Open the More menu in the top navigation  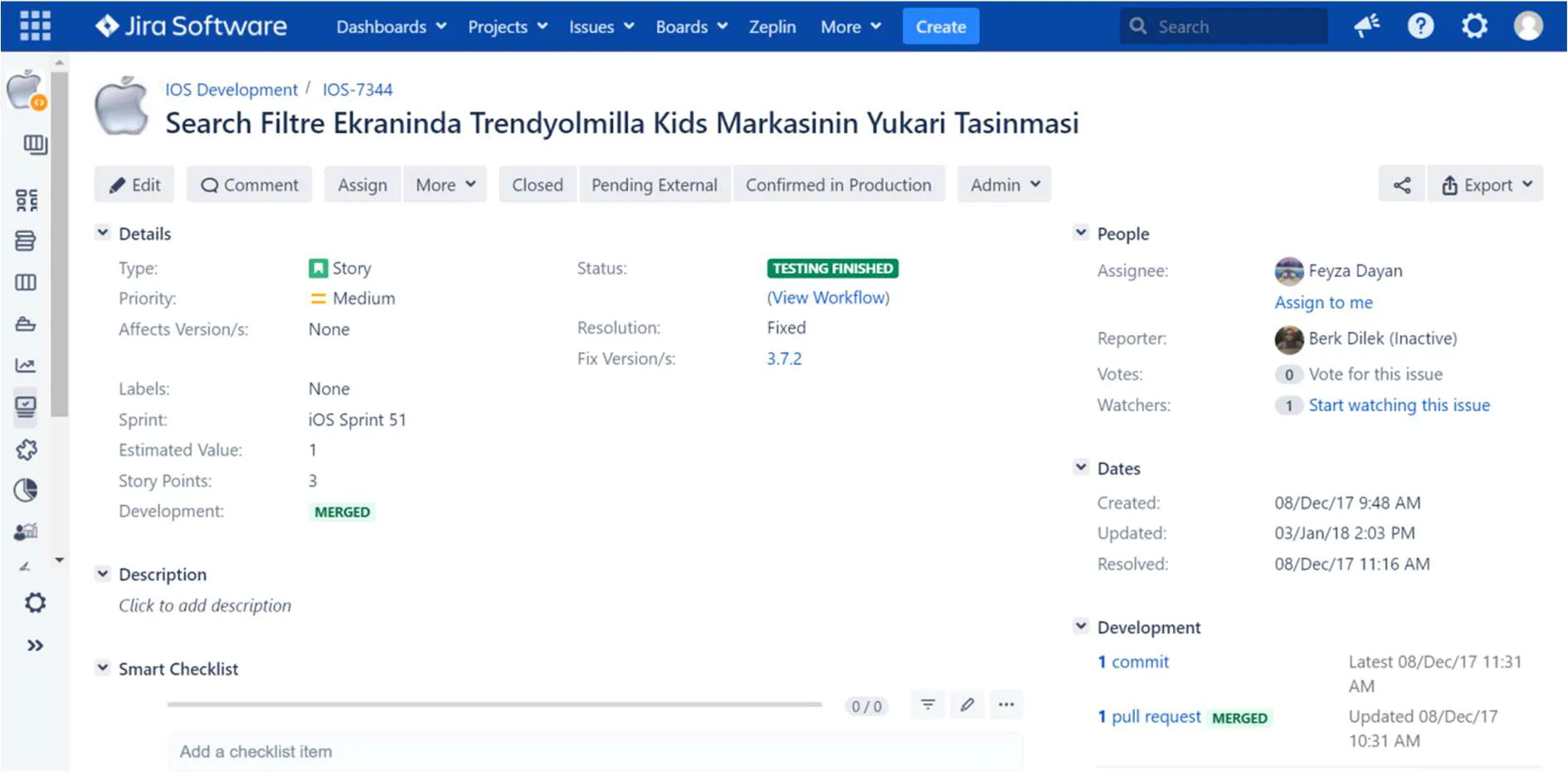850,27
